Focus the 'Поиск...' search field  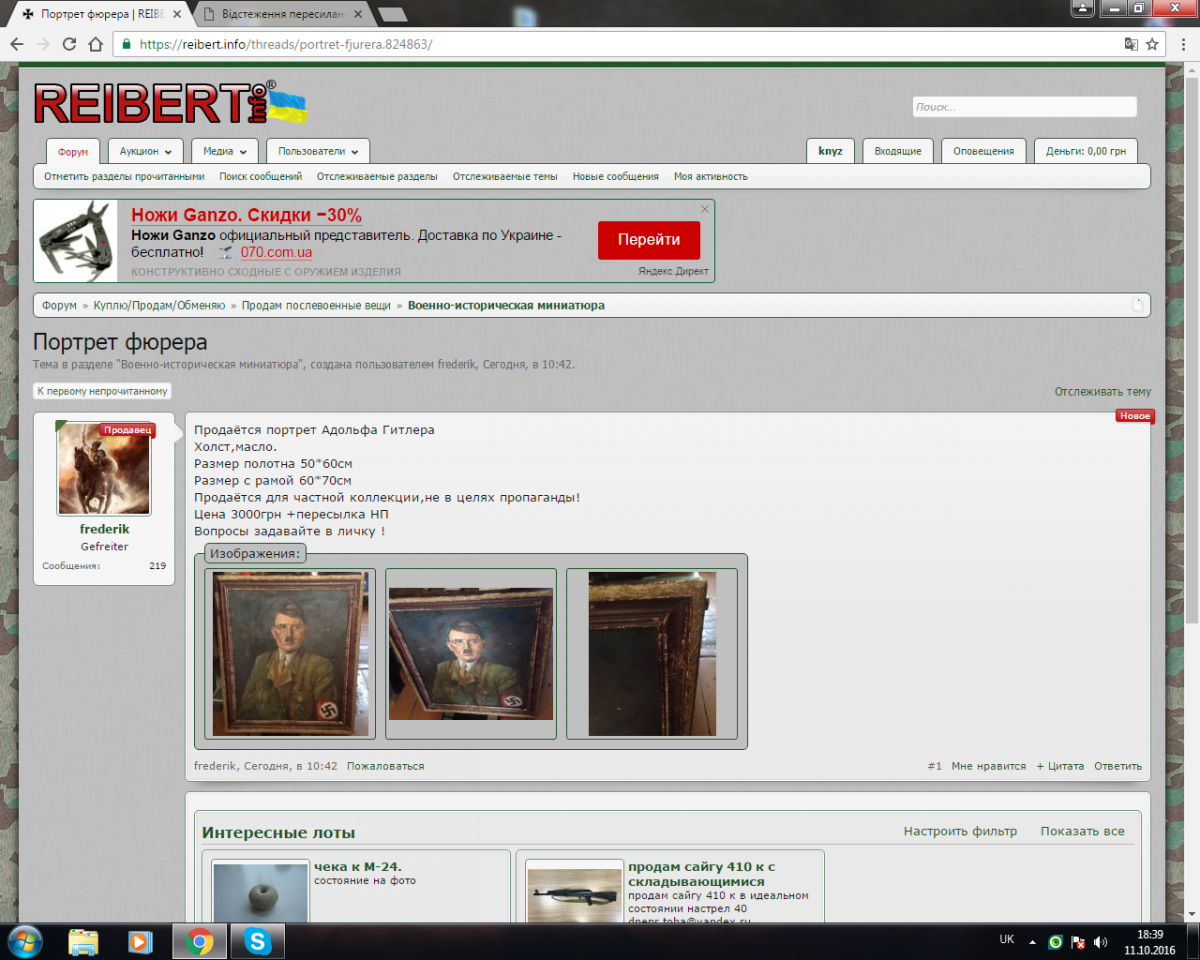(x=1025, y=107)
